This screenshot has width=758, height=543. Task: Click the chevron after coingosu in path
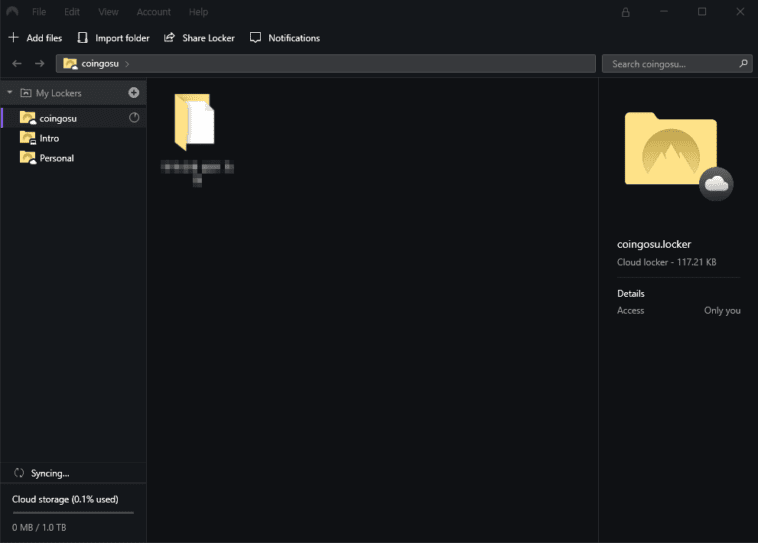click(128, 64)
